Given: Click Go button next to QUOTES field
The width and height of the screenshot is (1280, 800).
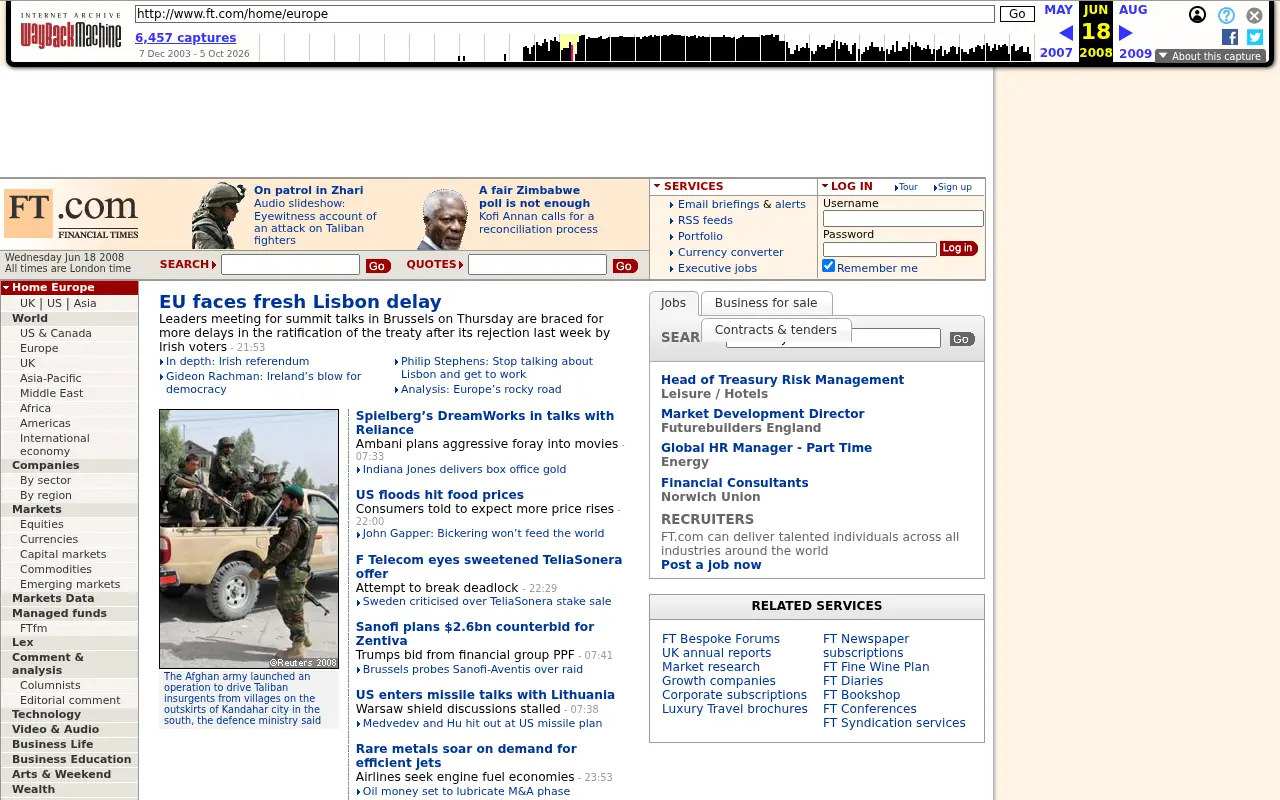Looking at the screenshot, I should [624, 266].
